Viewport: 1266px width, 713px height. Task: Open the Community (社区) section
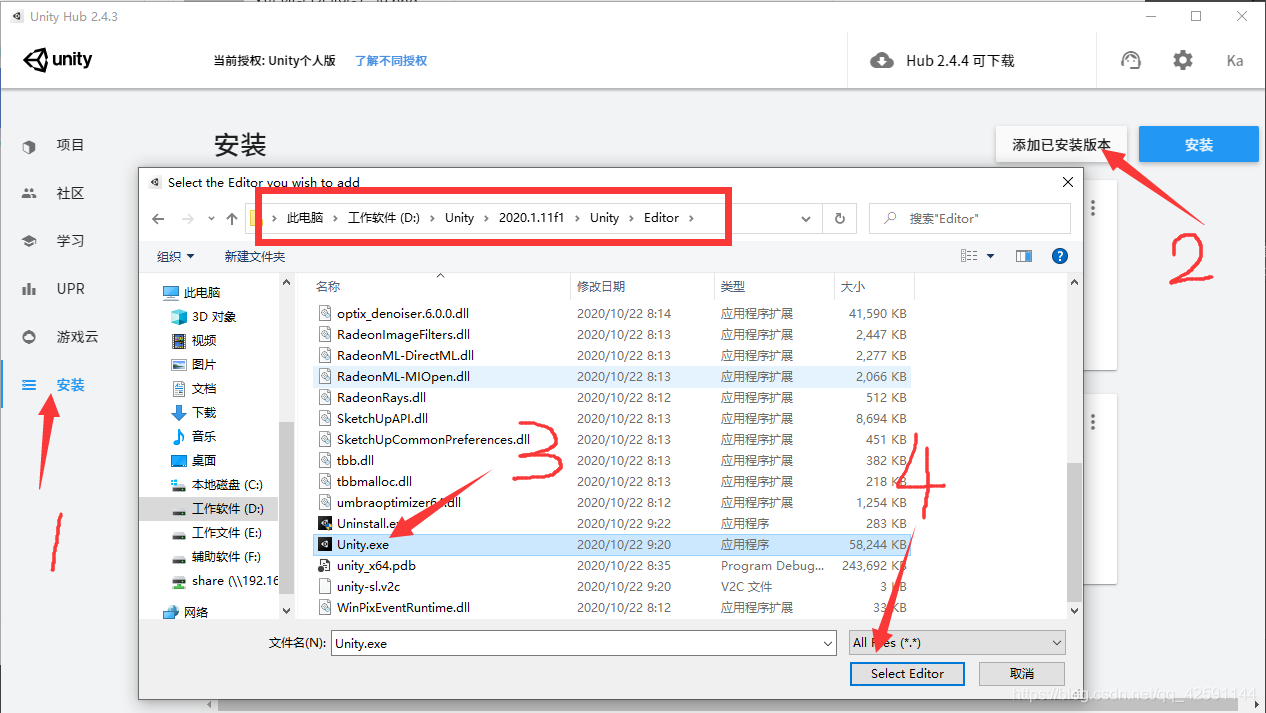(55, 193)
